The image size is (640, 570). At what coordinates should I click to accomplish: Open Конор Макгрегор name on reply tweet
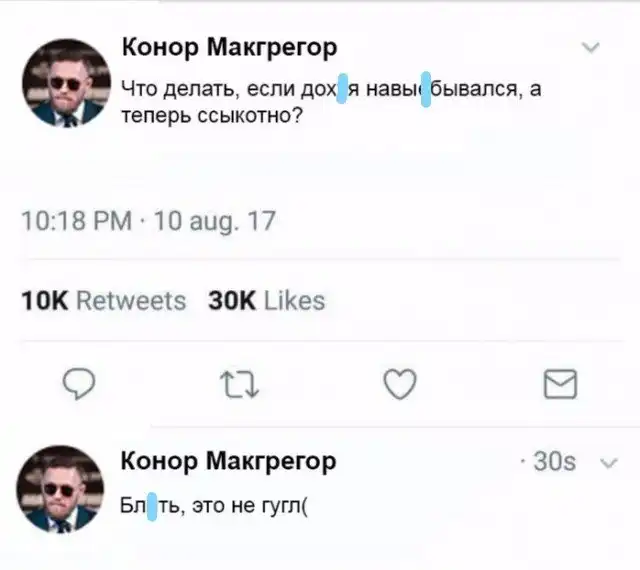(x=229, y=461)
